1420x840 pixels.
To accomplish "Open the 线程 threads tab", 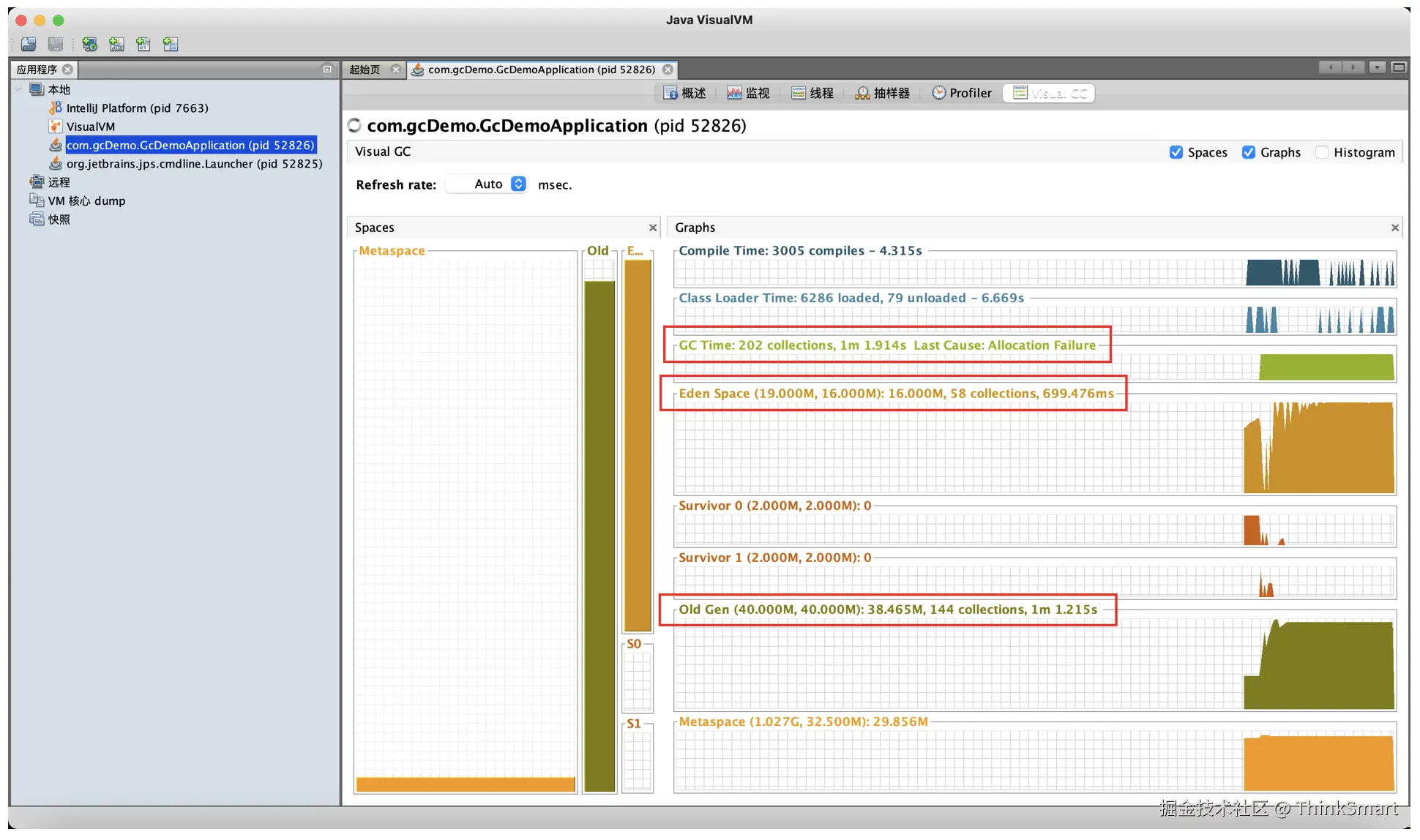I will [x=812, y=93].
